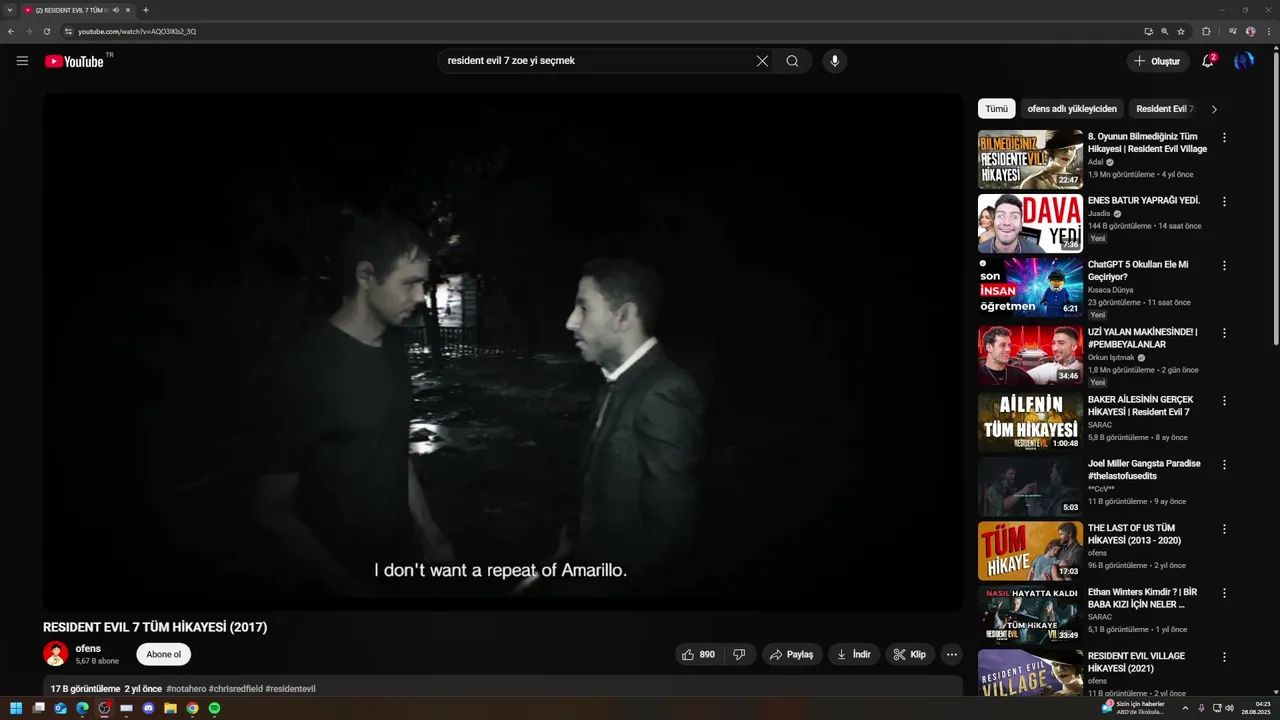Viewport: 1280px width, 720px height.
Task: Open options for Joel Miller Gangsta Paradise
Action: point(1224,464)
